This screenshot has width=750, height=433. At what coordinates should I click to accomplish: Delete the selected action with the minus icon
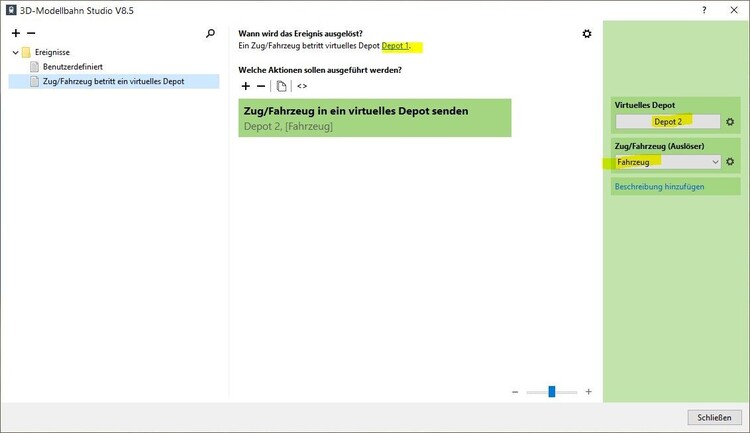(x=261, y=86)
